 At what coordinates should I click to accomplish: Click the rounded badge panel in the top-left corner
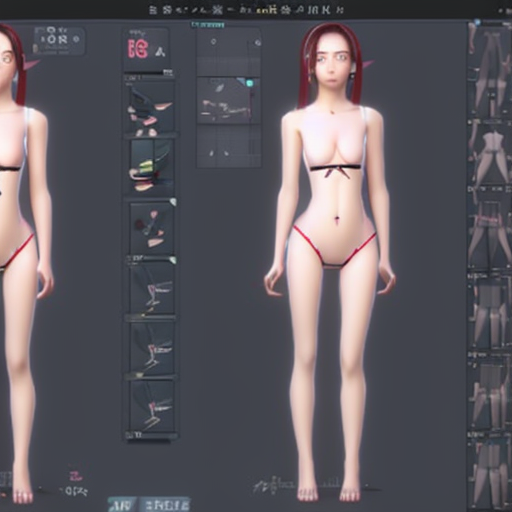click(59, 41)
